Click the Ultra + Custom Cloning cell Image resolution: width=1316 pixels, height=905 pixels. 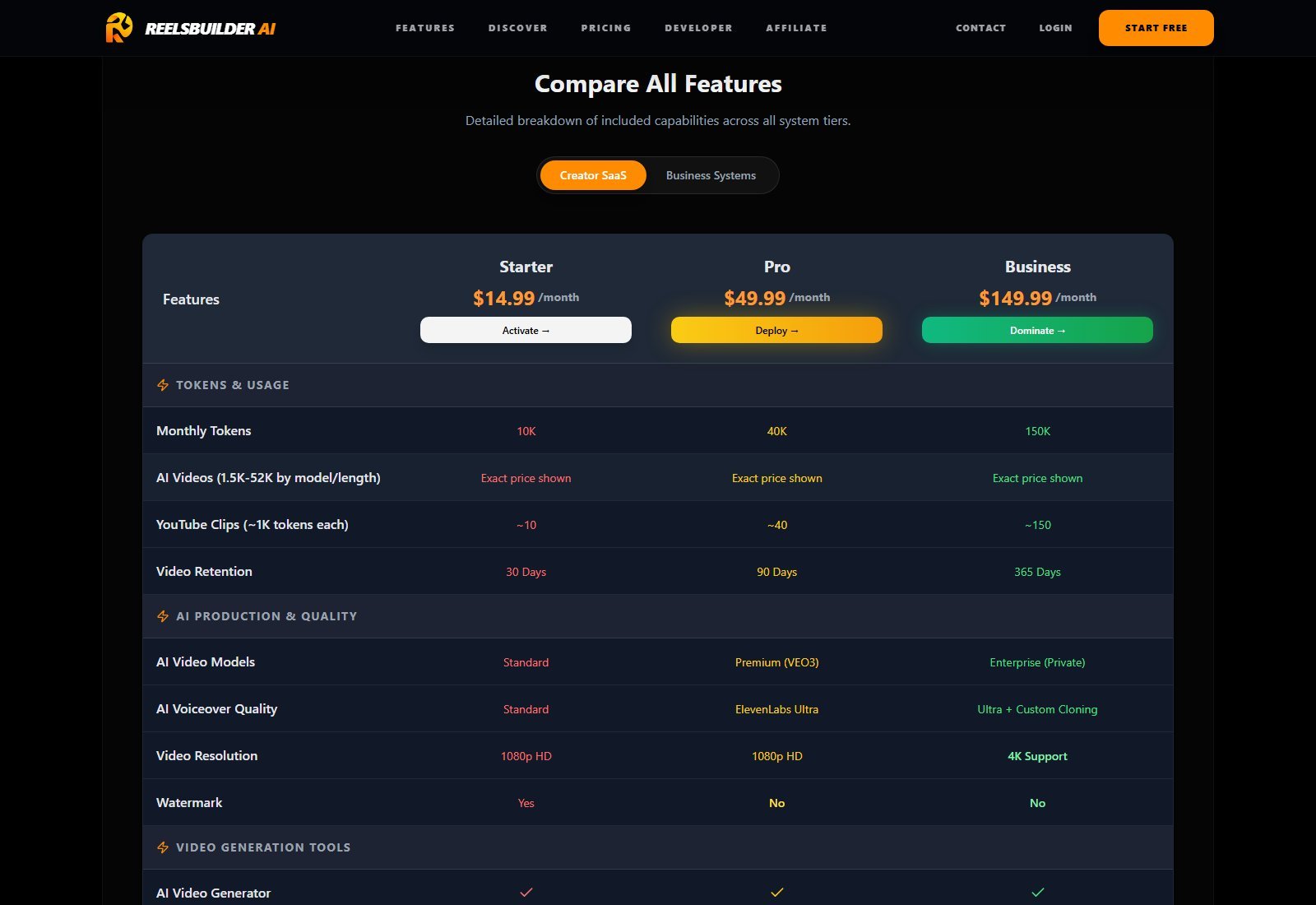click(1038, 709)
